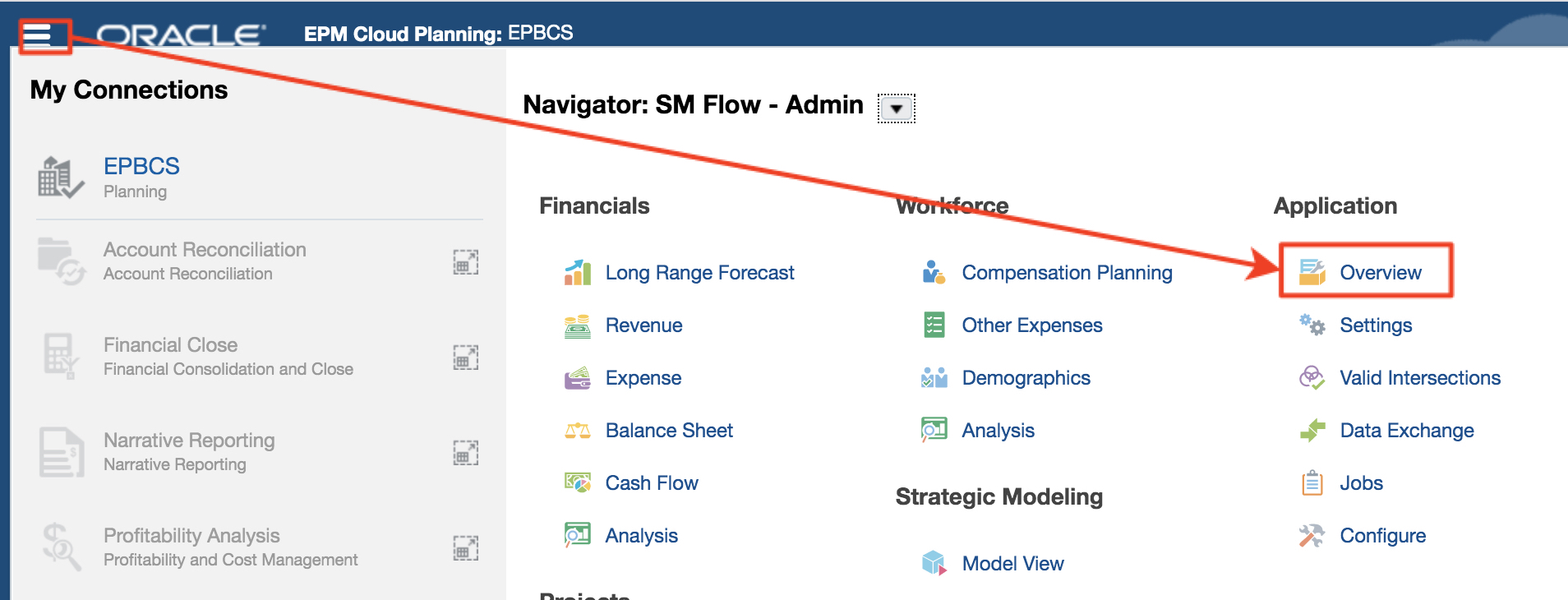Click the Configure tools icon
This screenshot has height=600, width=1568.
pyautogui.click(x=1312, y=536)
